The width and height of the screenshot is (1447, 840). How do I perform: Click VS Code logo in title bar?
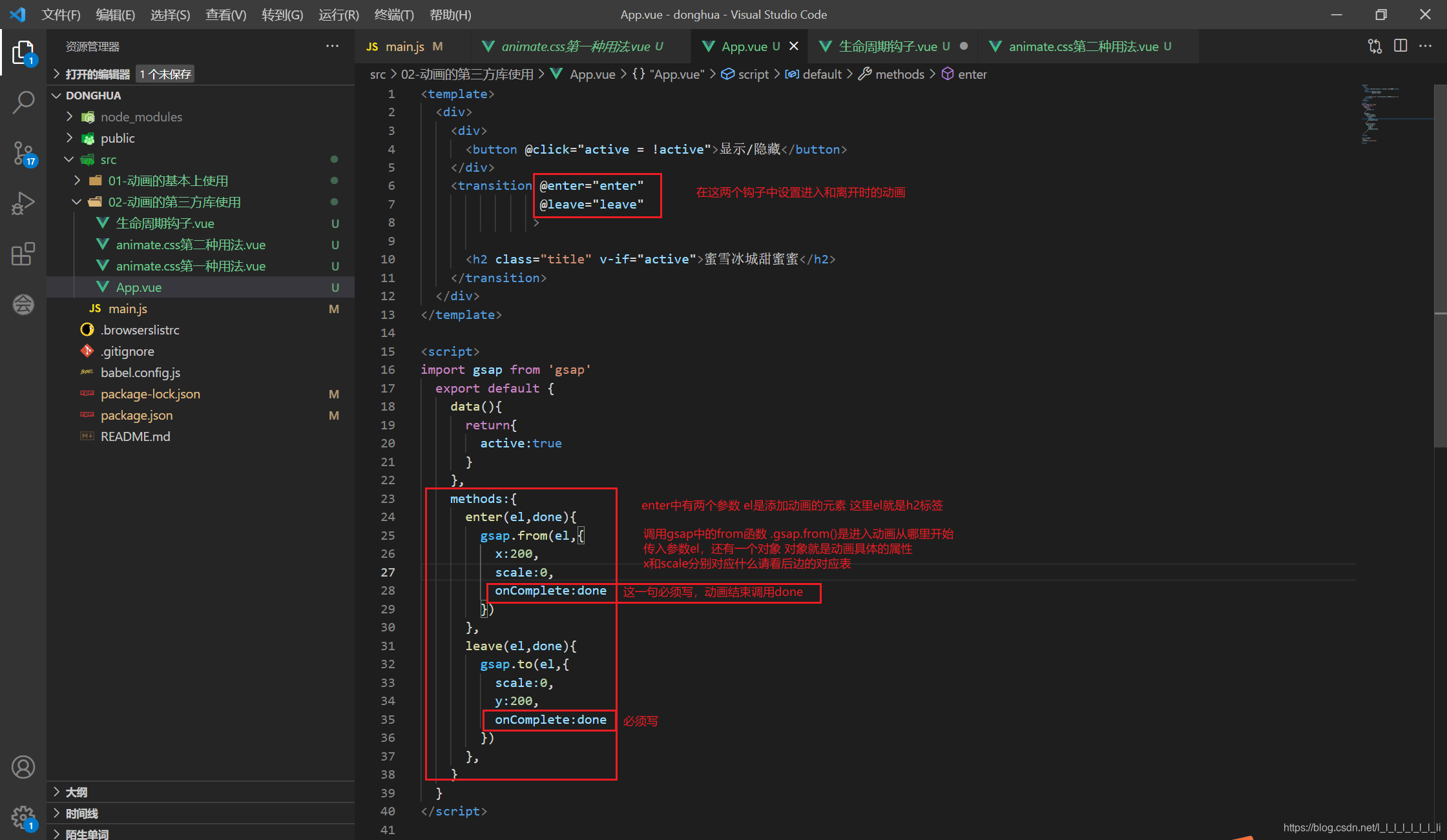tap(17, 14)
